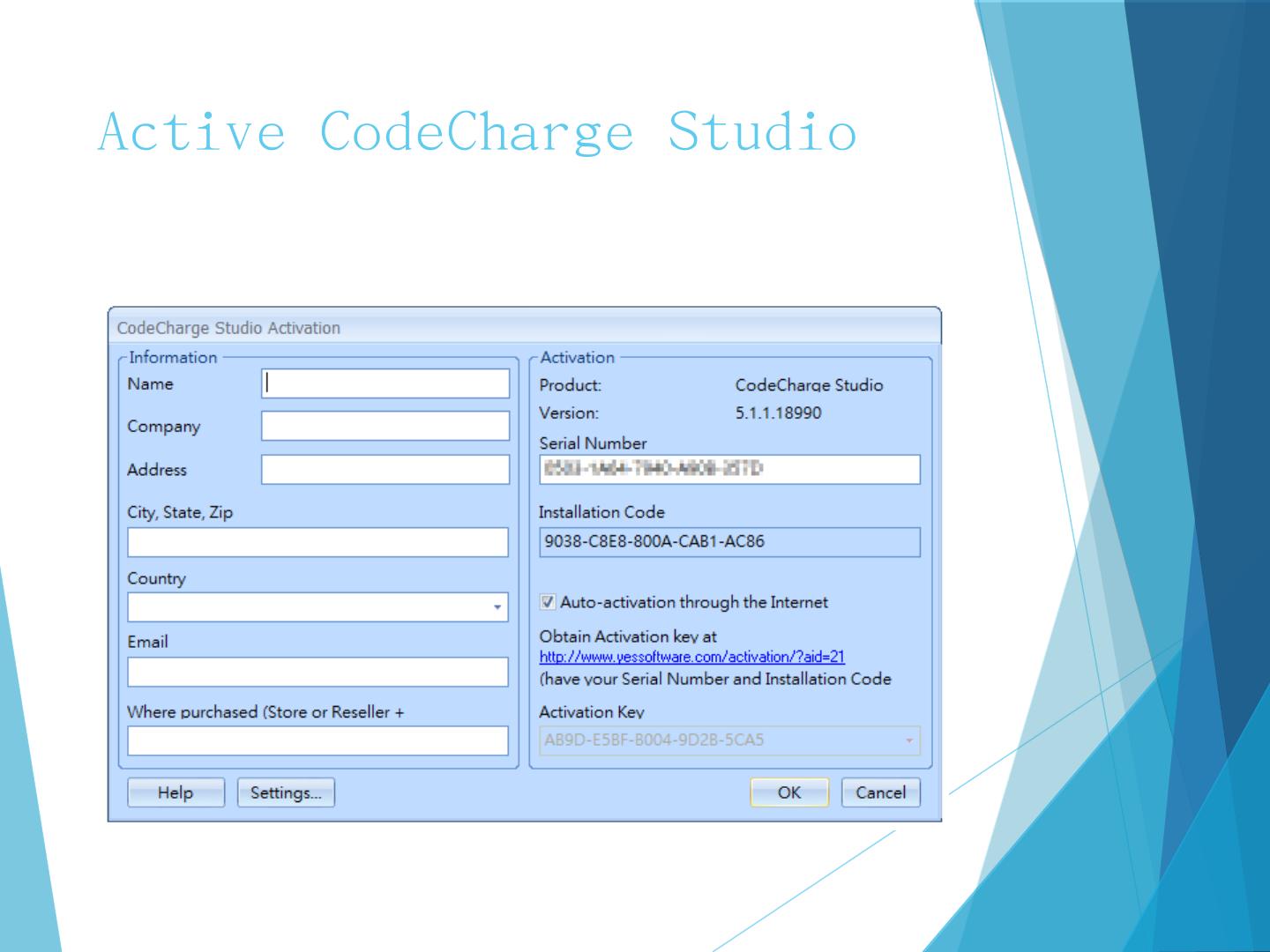Open the yessoftware.com activation link
Image resolution: width=1270 pixels, height=952 pixels.
(691, 657)
